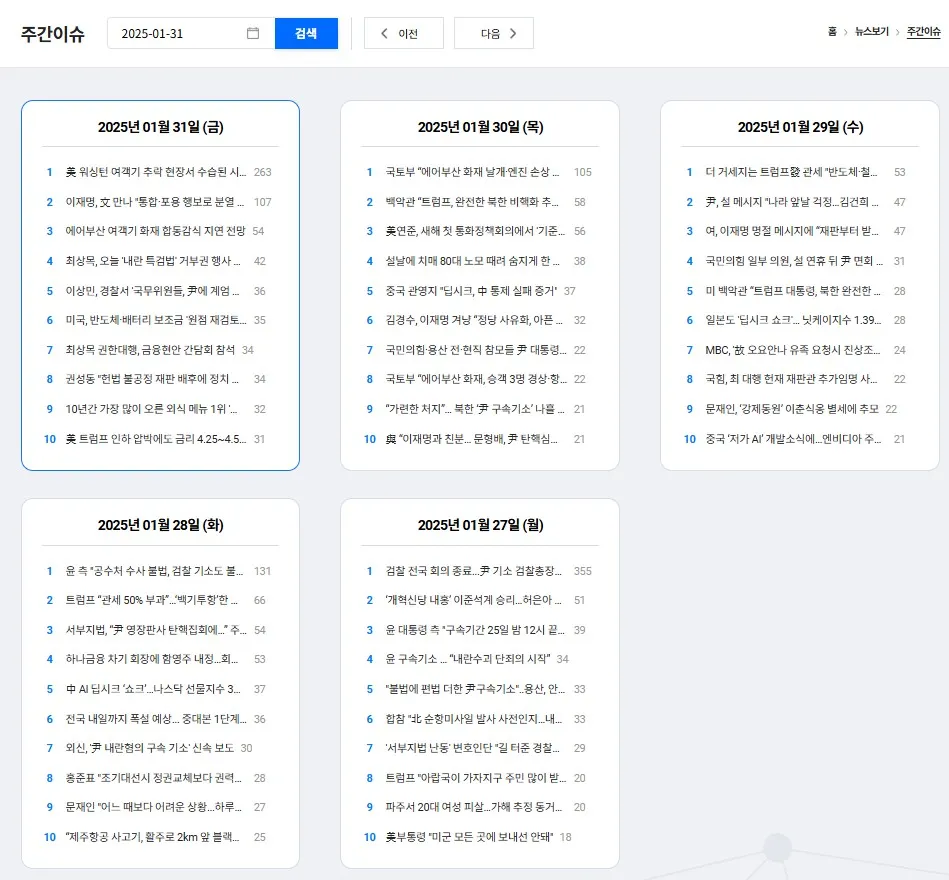Open headline 파주서 20대 여성 피살…가해 추정 동거
Screen dimensions: 949x880
pos(473,807)
